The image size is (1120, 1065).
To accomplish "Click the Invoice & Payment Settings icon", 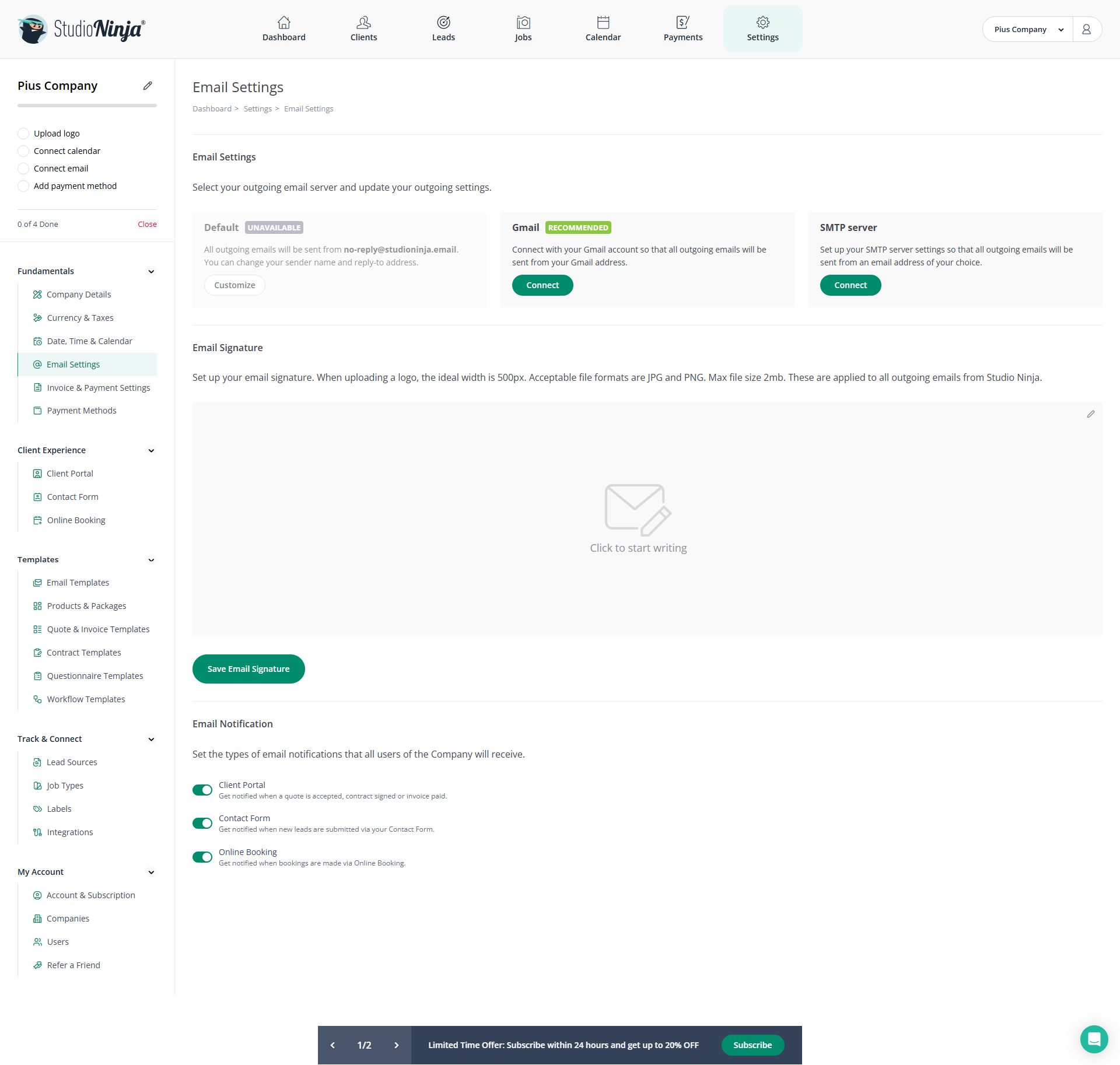I will (37, 388).
